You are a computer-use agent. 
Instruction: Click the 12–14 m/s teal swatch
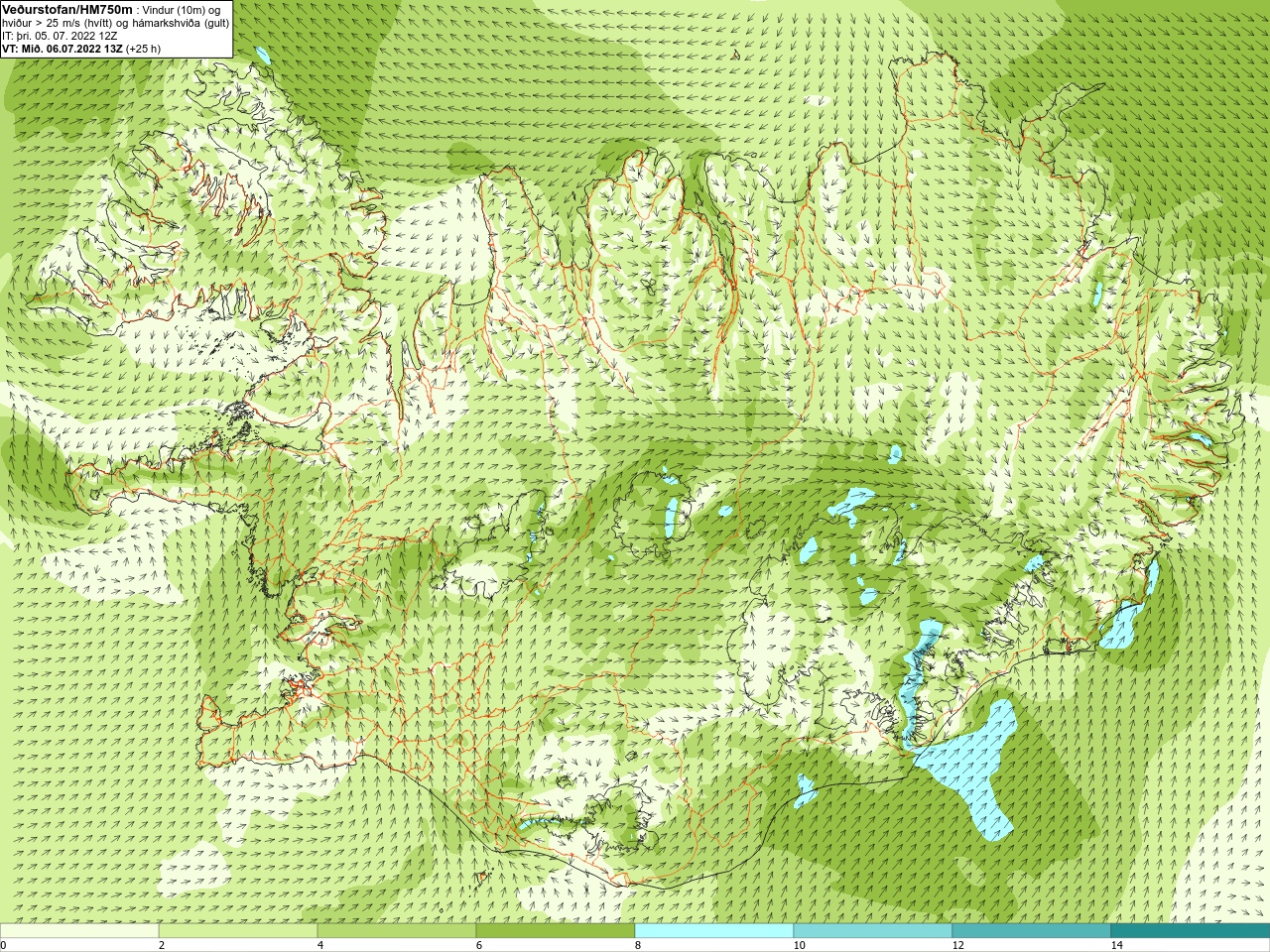click(x=1032, y=931)
